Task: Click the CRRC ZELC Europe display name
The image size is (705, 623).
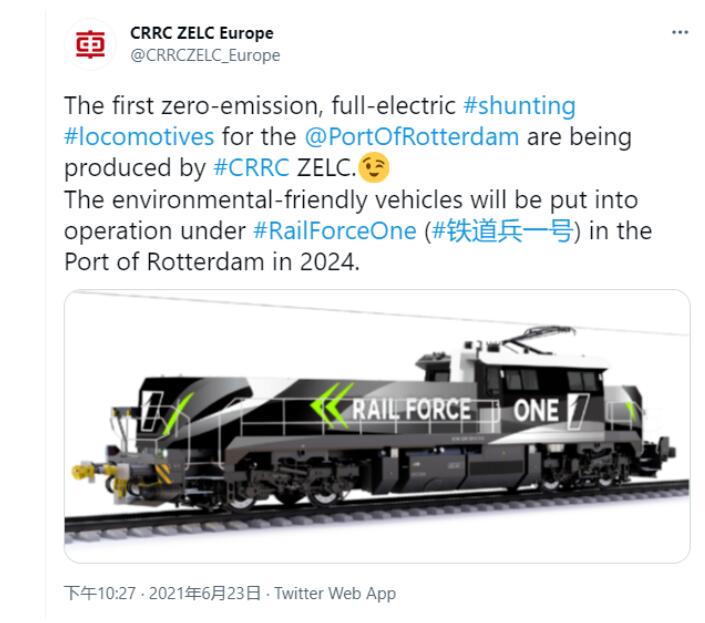Action: [201, 34]
